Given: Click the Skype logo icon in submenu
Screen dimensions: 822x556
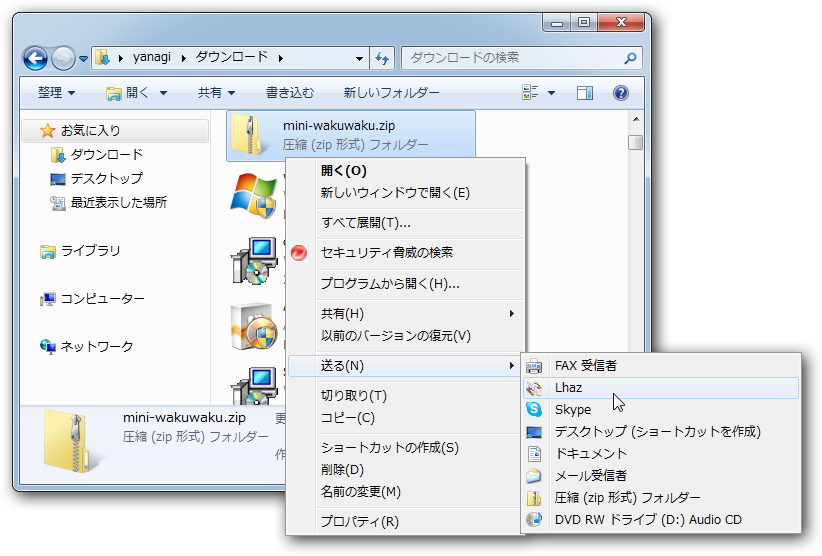Looking at the screenshot, I should [x=534, y=409].
